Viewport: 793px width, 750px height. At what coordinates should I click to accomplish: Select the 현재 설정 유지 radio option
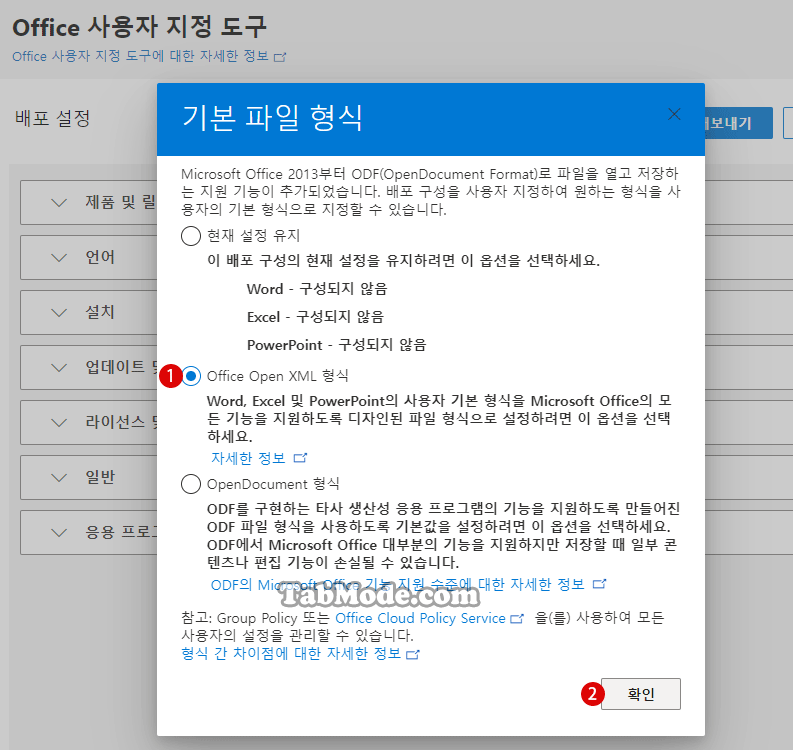click(191, 236)
